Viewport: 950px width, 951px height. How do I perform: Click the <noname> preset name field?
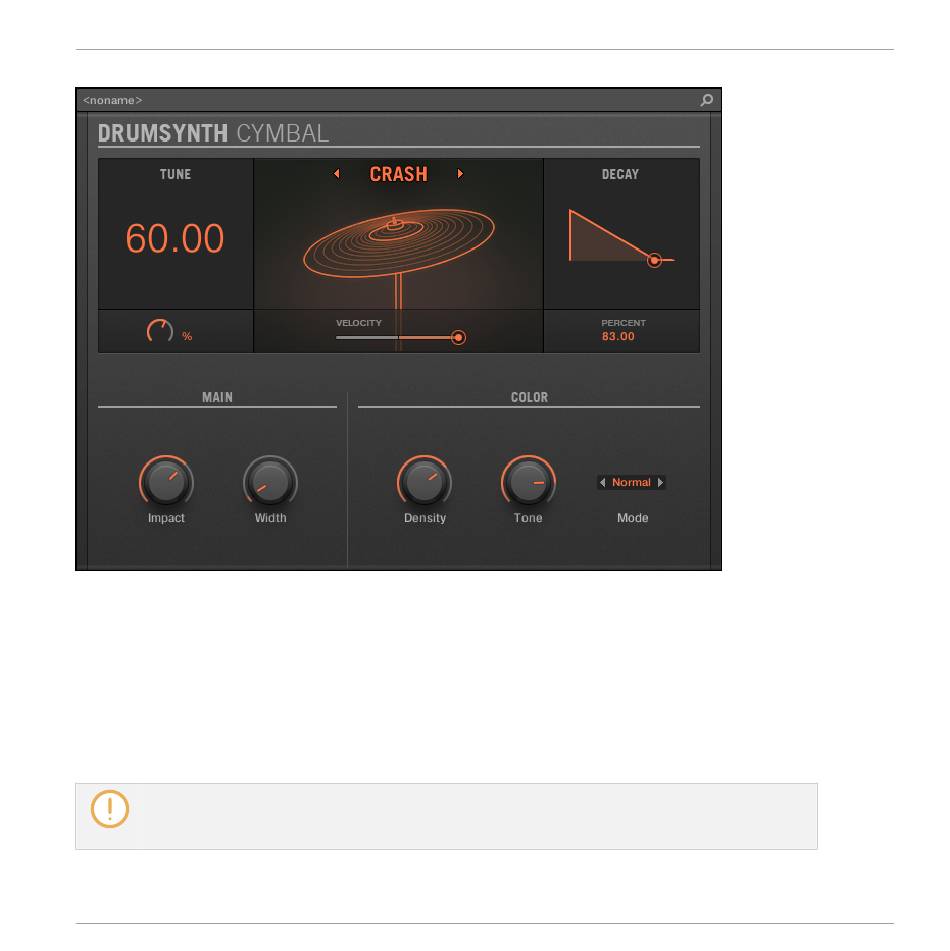tap(113, 100)
